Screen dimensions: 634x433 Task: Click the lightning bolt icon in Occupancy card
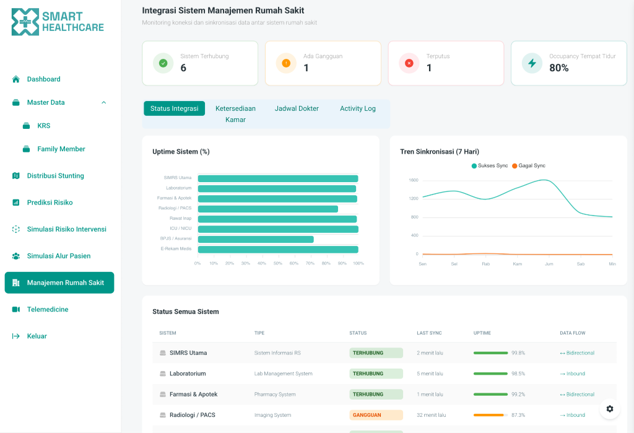coord(532,63)
